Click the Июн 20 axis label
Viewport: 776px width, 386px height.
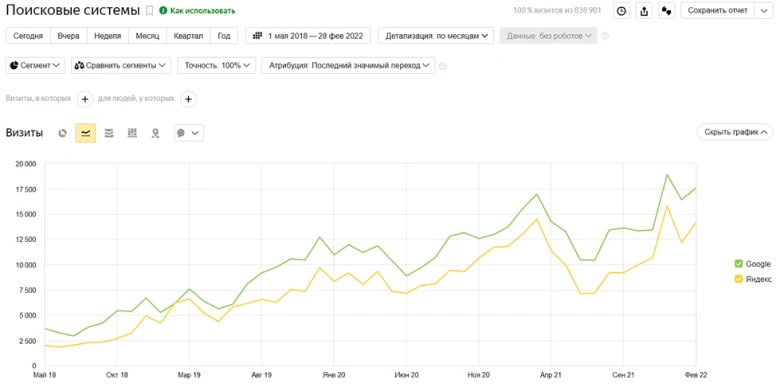click(x=406, y=375)
